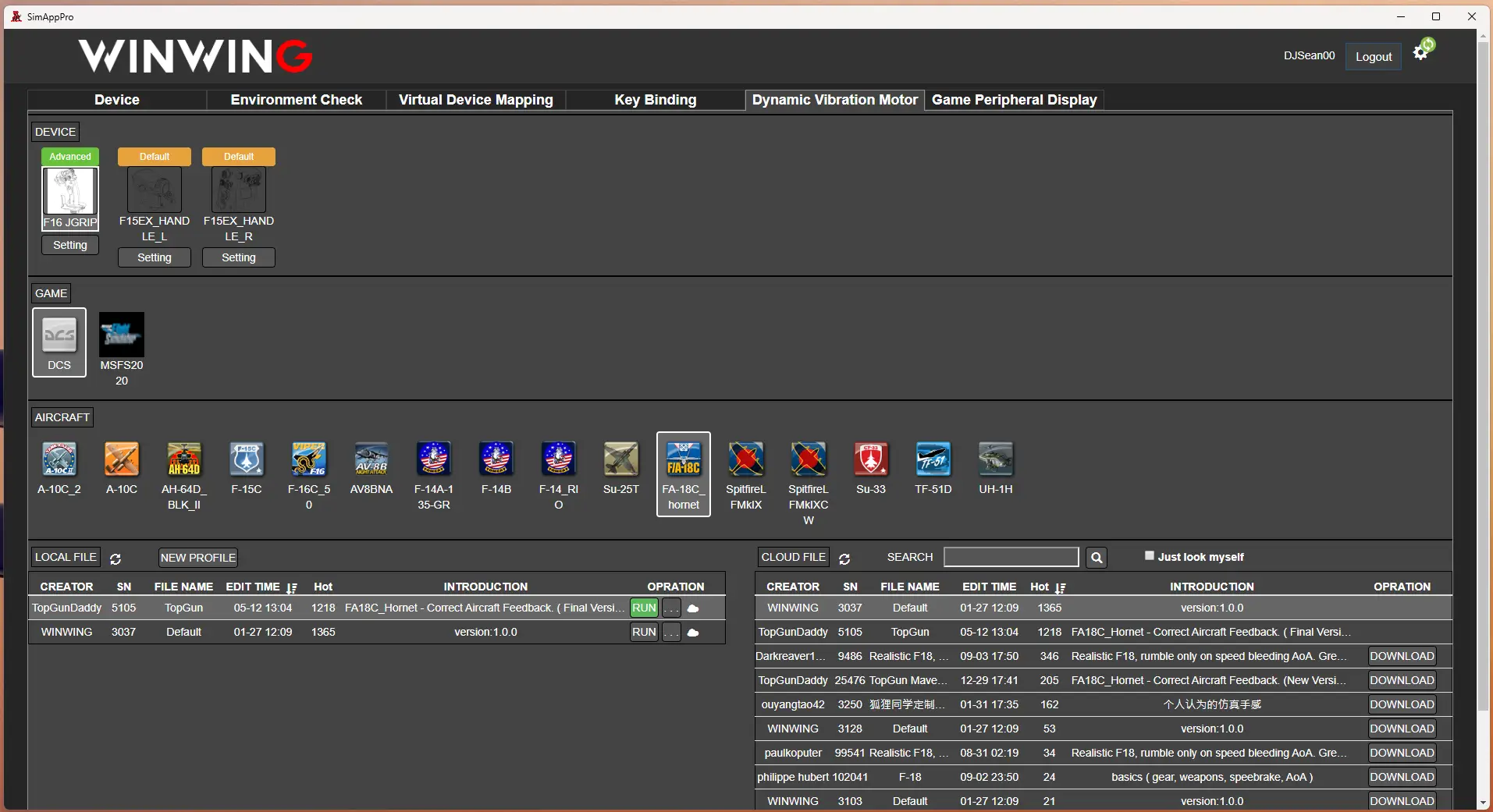Open settings gear with update badge

(1423, 51)
